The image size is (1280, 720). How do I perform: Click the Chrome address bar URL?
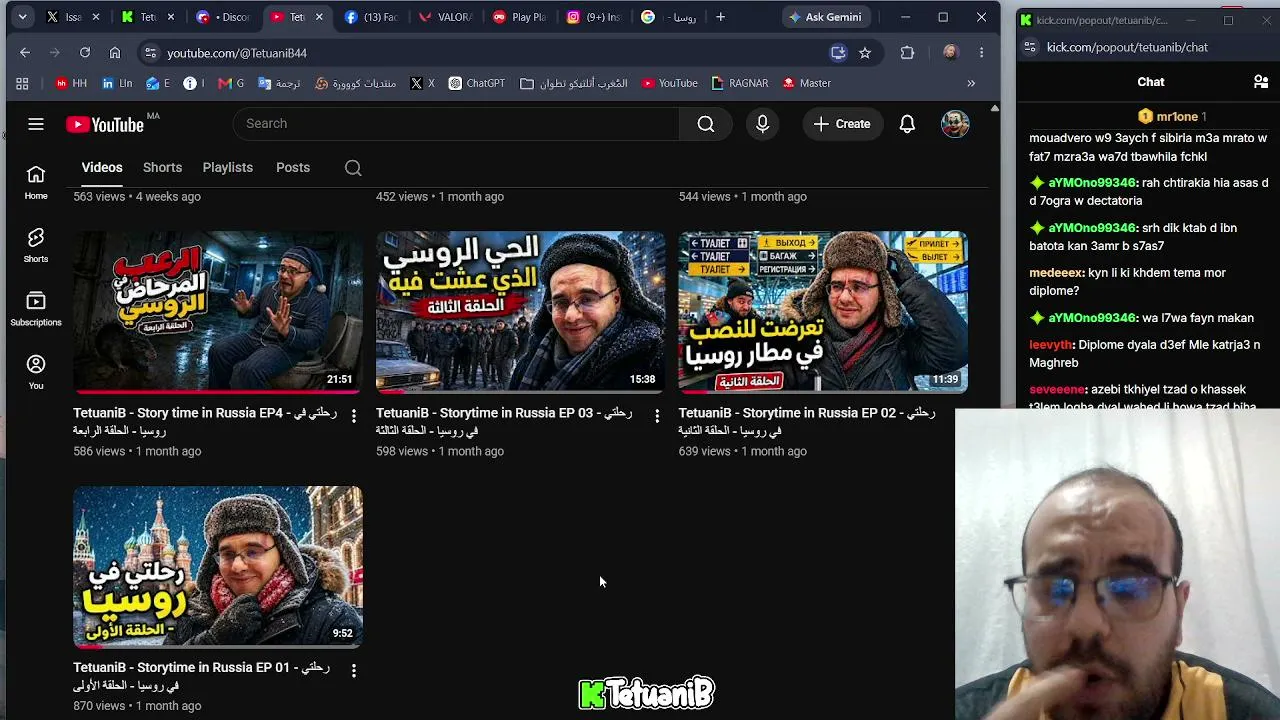[x=237, y=53]
